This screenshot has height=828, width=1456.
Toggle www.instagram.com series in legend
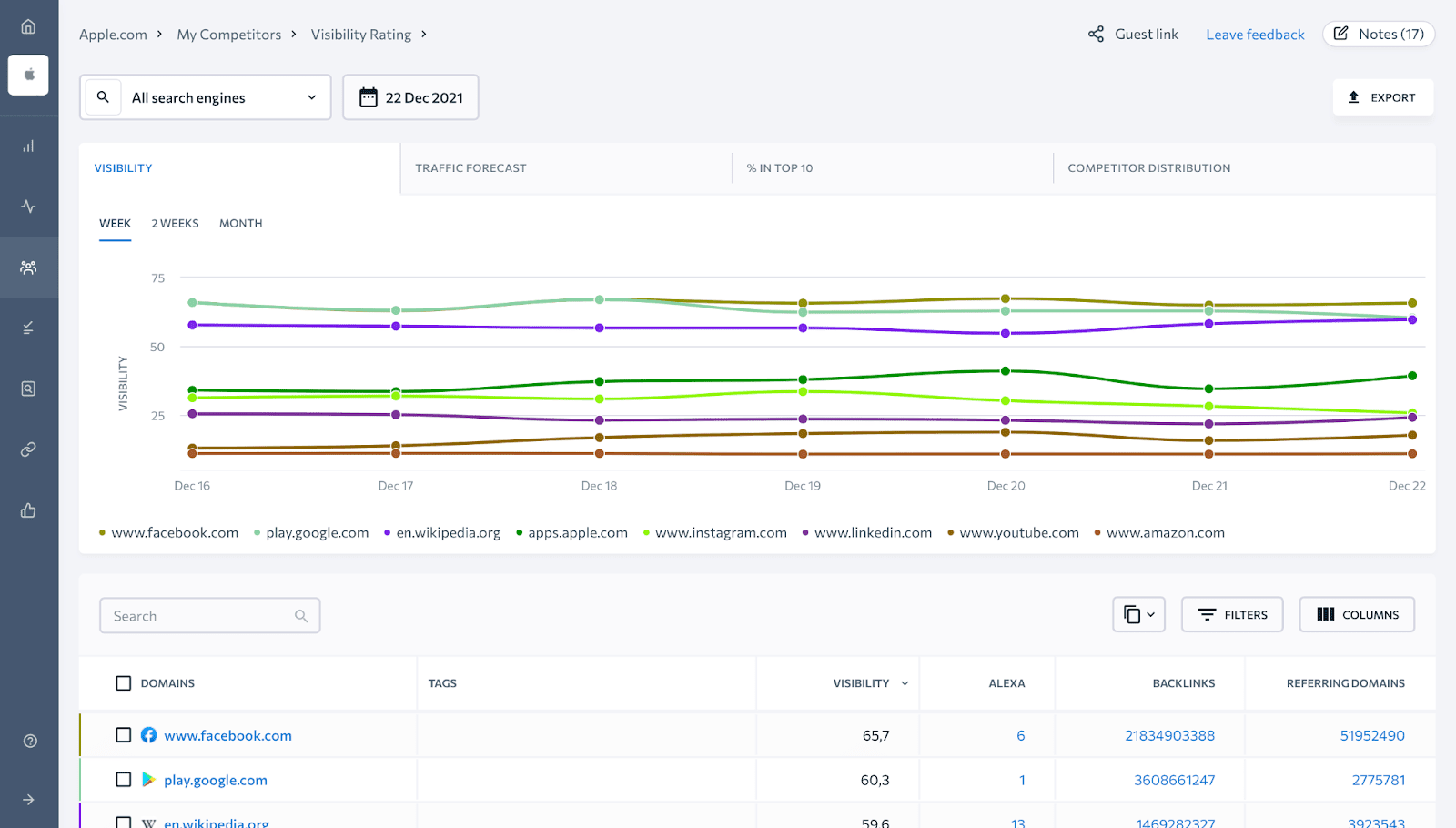(714, 532)
